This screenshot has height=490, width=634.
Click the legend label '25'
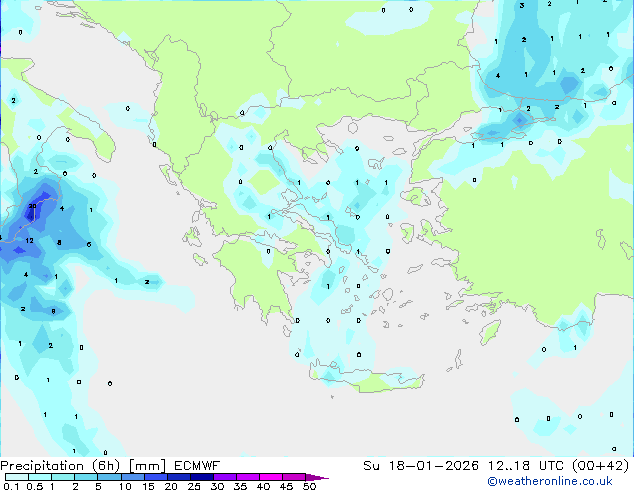click(194, 486)
